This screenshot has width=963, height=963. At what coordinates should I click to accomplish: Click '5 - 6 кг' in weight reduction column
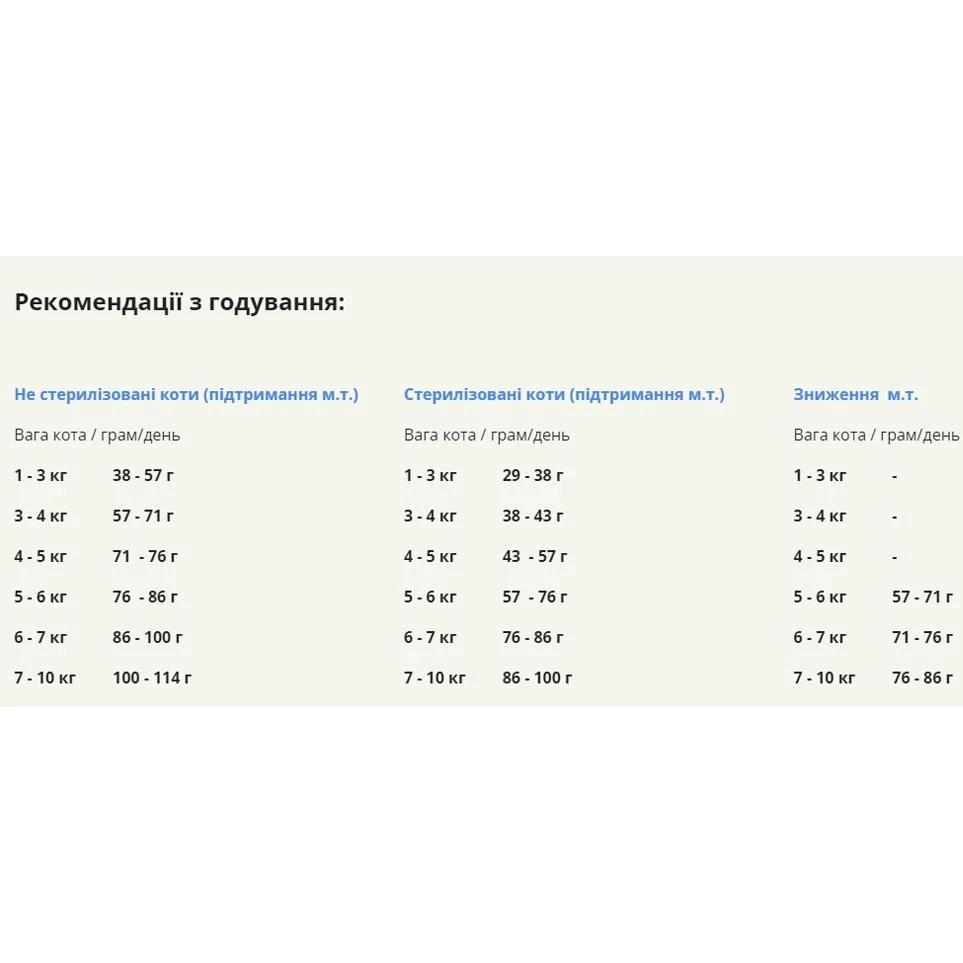(820, 597)
